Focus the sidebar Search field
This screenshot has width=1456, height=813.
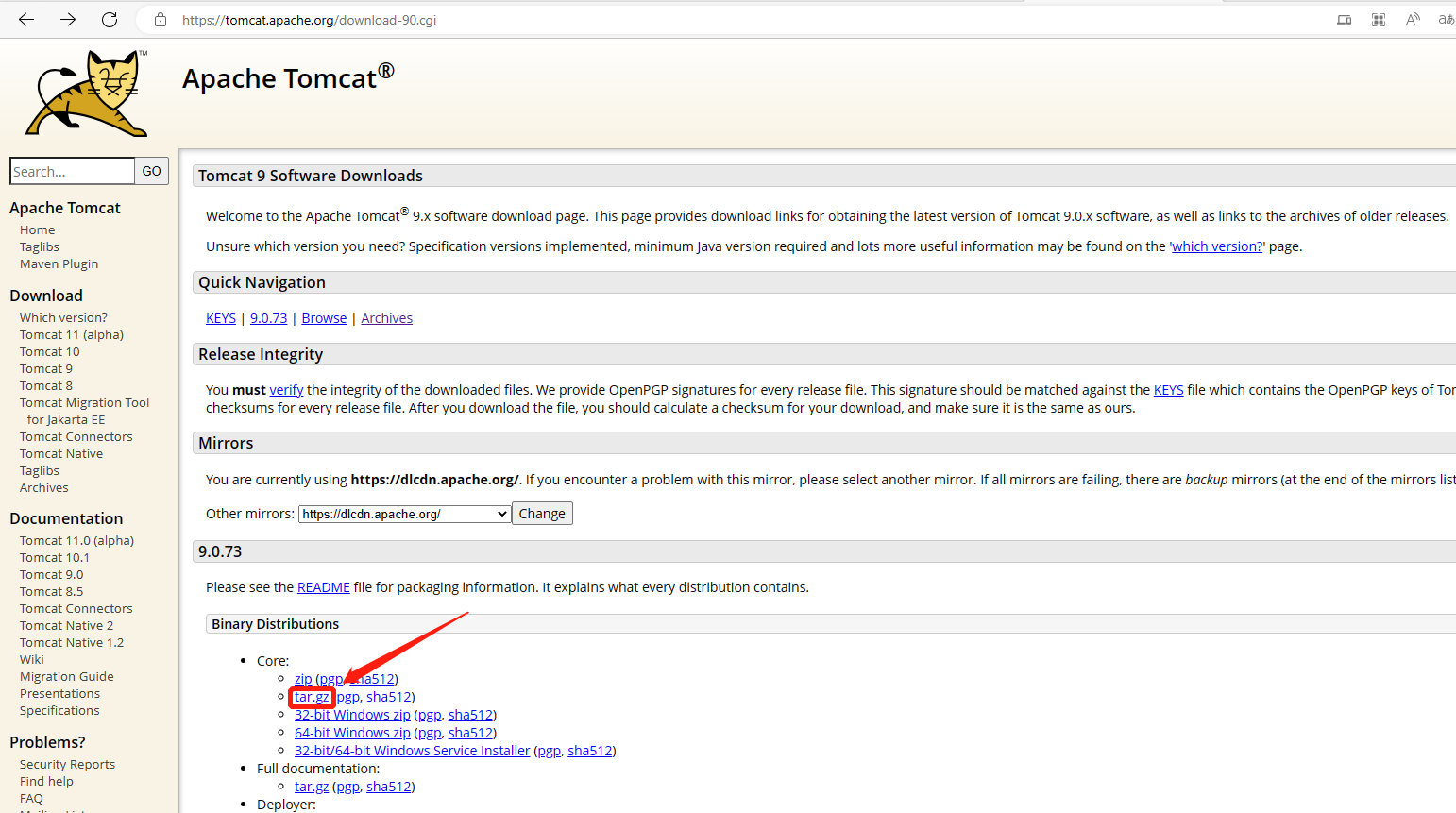pyautogui.click(x=72, y=171)
